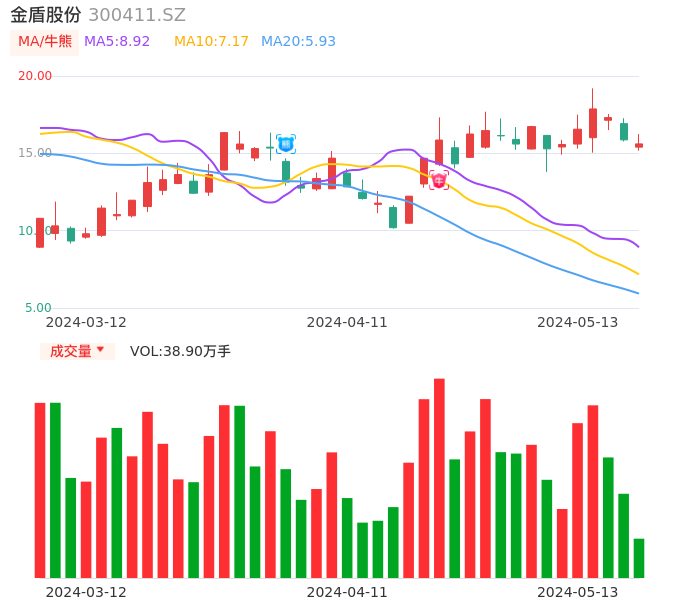
Task: Click the blue bear signal marker icon
Action: click(286, 144)
